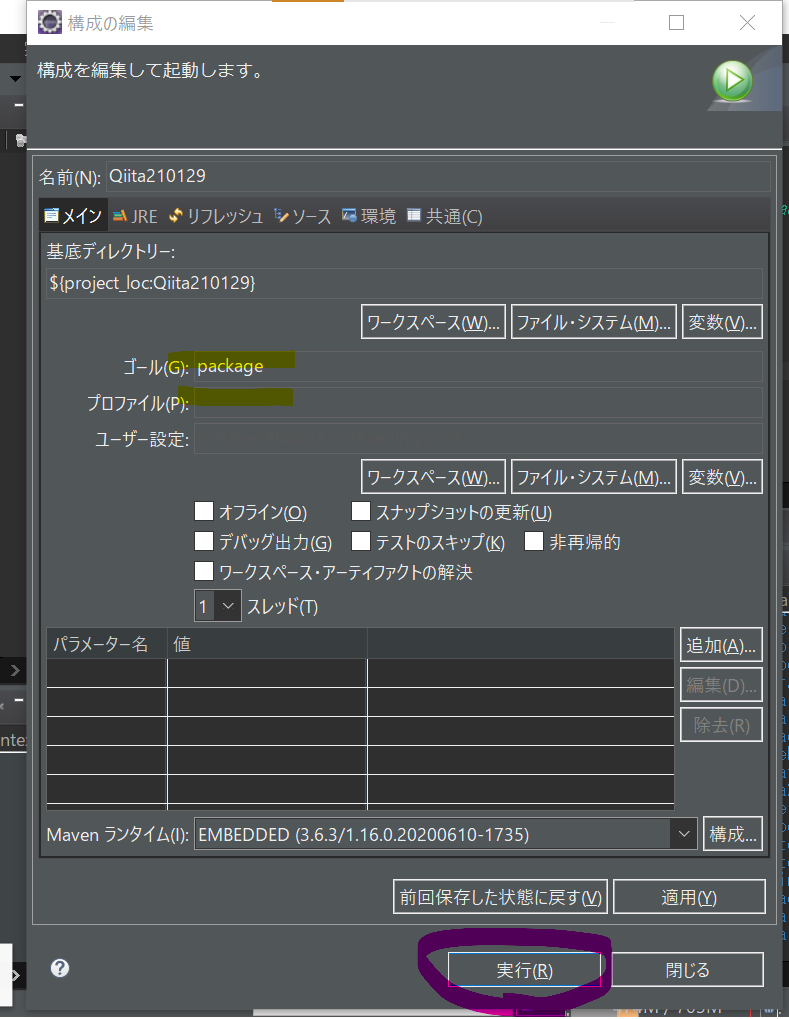Click ワークスペース(W)... under user settings
Screen dimensions: 789x1019
coord(433,478)
